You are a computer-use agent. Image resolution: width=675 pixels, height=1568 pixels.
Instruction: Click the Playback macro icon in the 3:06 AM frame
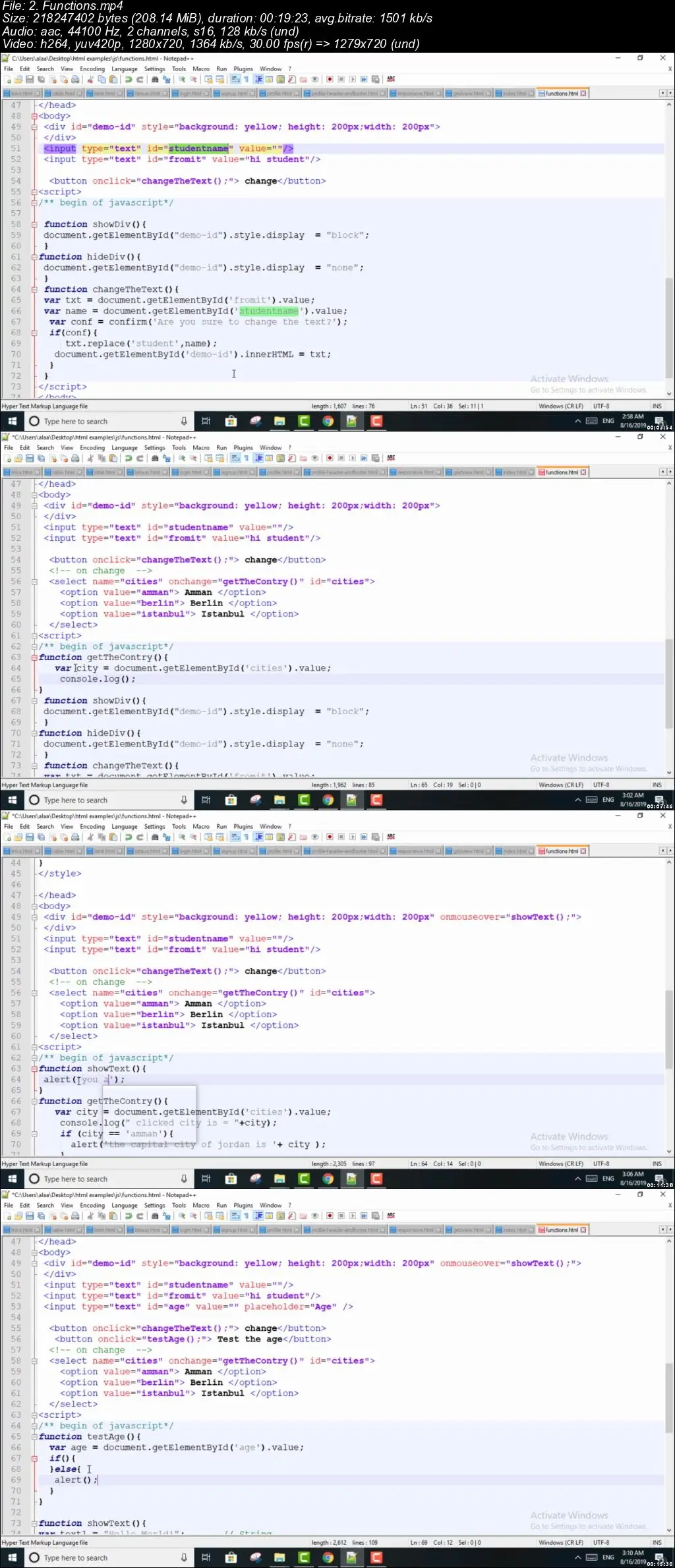(352, 837)
